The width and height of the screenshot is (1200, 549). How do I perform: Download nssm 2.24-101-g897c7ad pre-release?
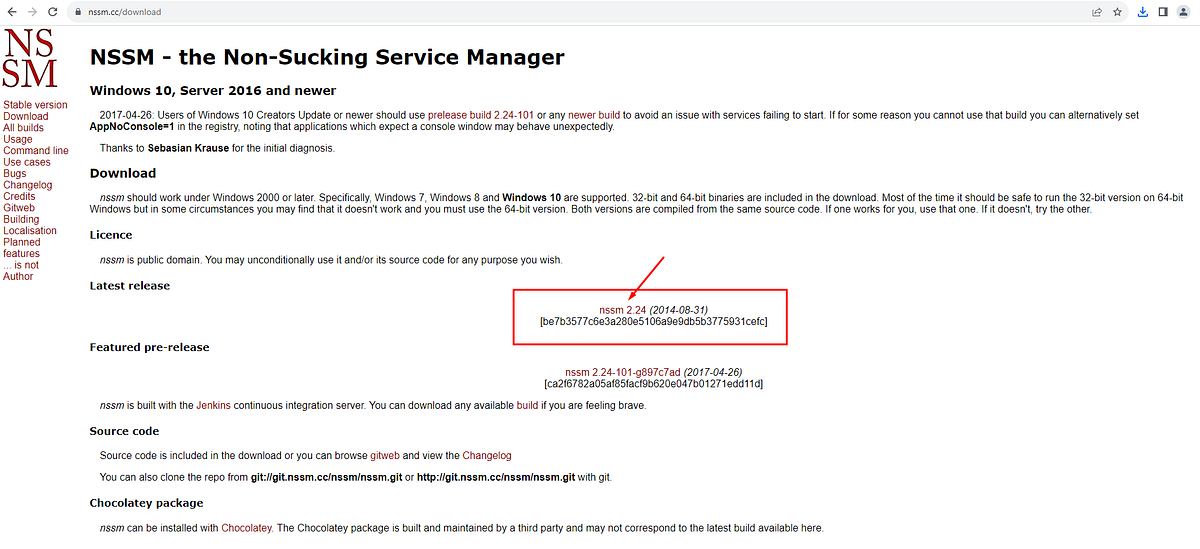623,372
